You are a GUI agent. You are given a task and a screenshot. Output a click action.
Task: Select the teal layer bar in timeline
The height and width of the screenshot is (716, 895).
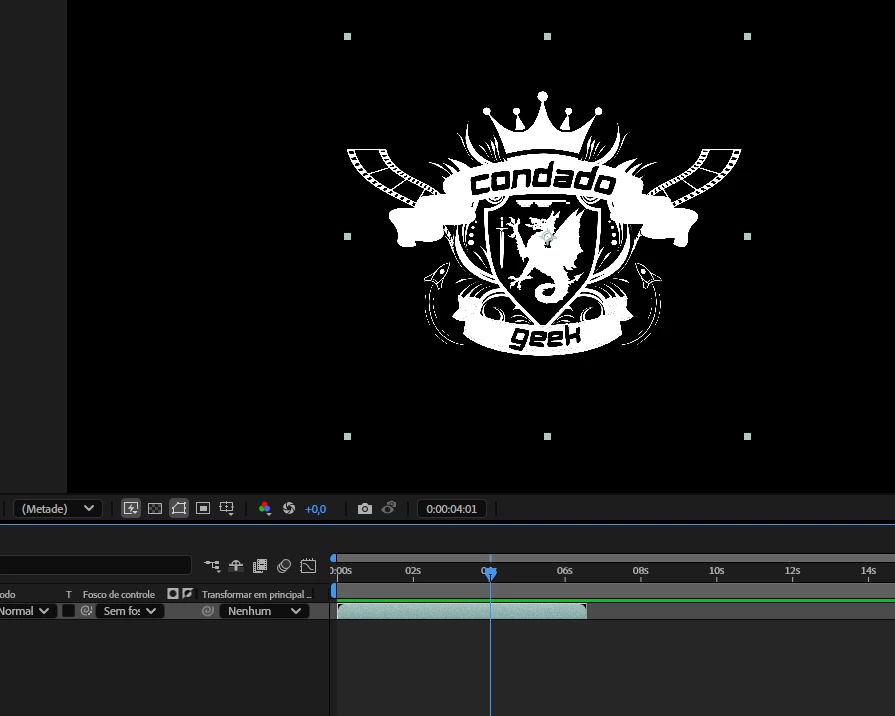click(462, 611)
